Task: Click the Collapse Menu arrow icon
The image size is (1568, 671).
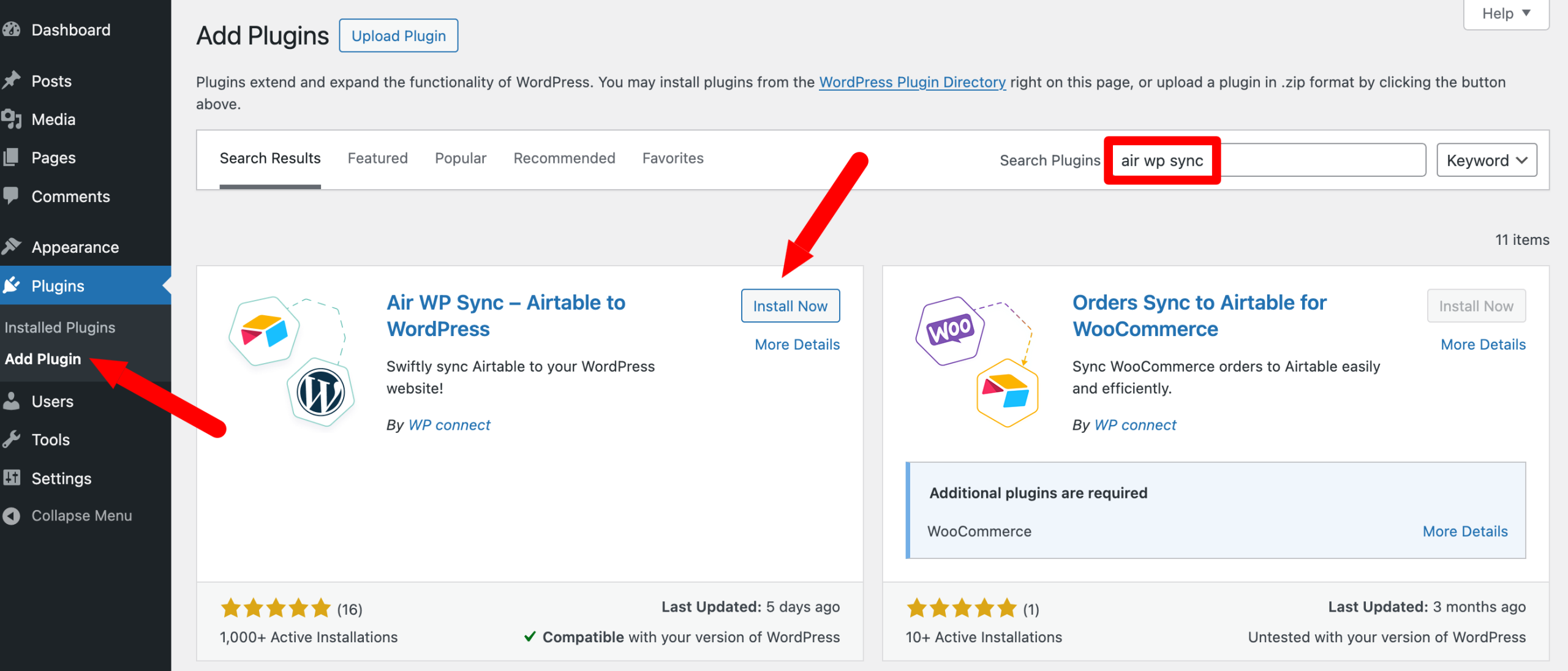Action: point(11,515)
